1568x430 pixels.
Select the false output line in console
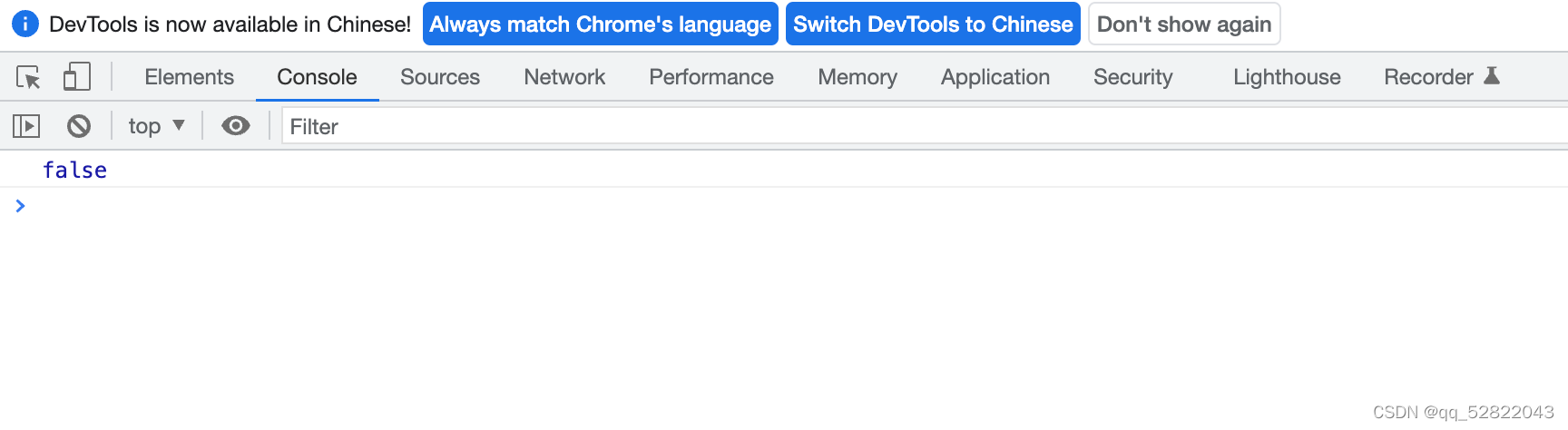click(x=75, y=171)
